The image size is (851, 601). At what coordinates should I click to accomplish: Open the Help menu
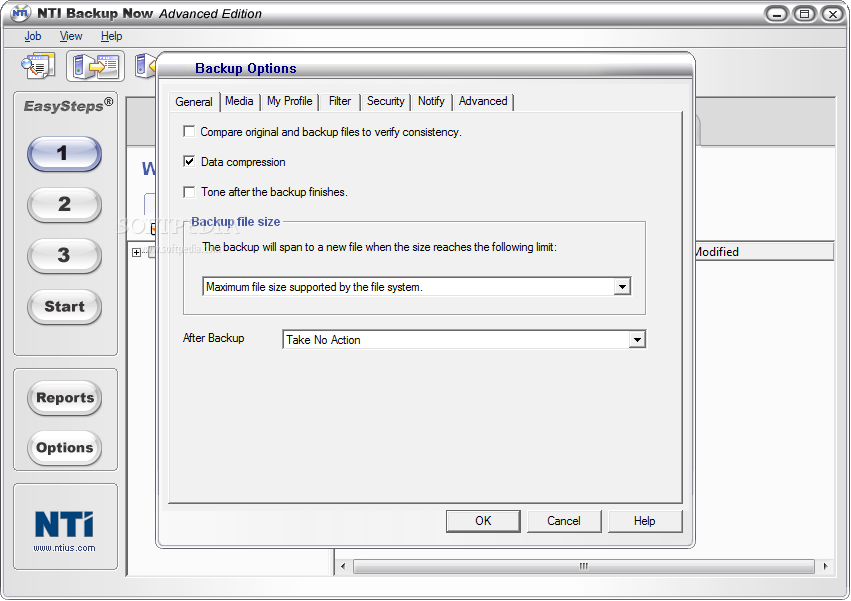[x=111, y=36]
